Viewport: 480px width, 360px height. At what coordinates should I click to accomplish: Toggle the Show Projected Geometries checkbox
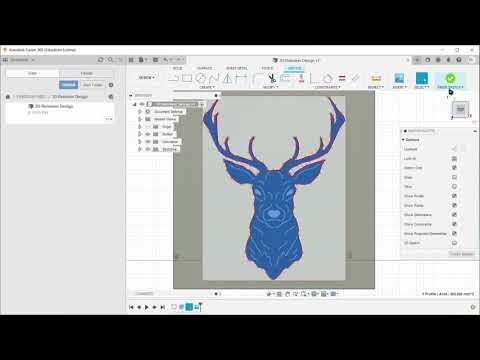(x=454, y=233)
